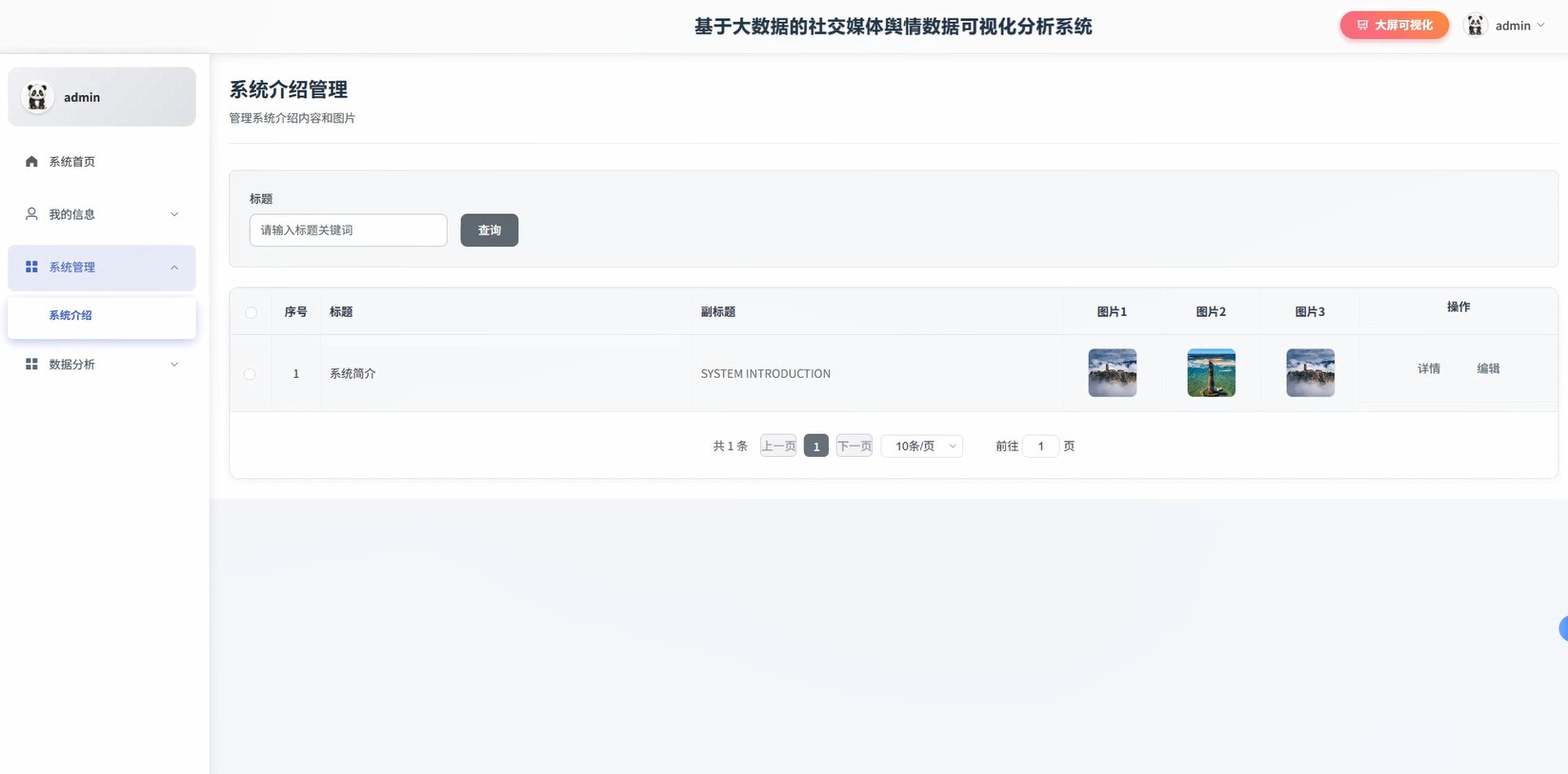Image resolution: width=1568 pixels, height=774 pixels.
Task: Click the screen icon in 大屏可视化 button
Action: click(x=1363, y=26)
